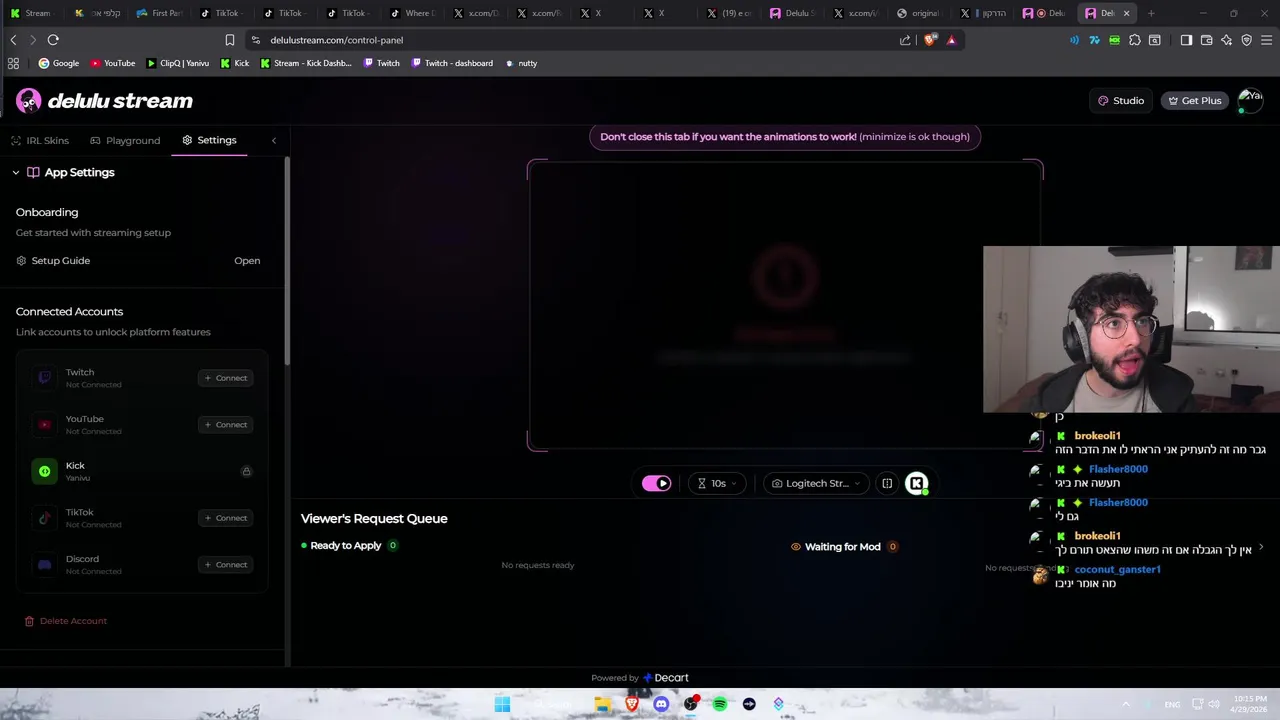Open the YouTube bookmark
This screenshot has height=720, width=1280.
point(113,63)
